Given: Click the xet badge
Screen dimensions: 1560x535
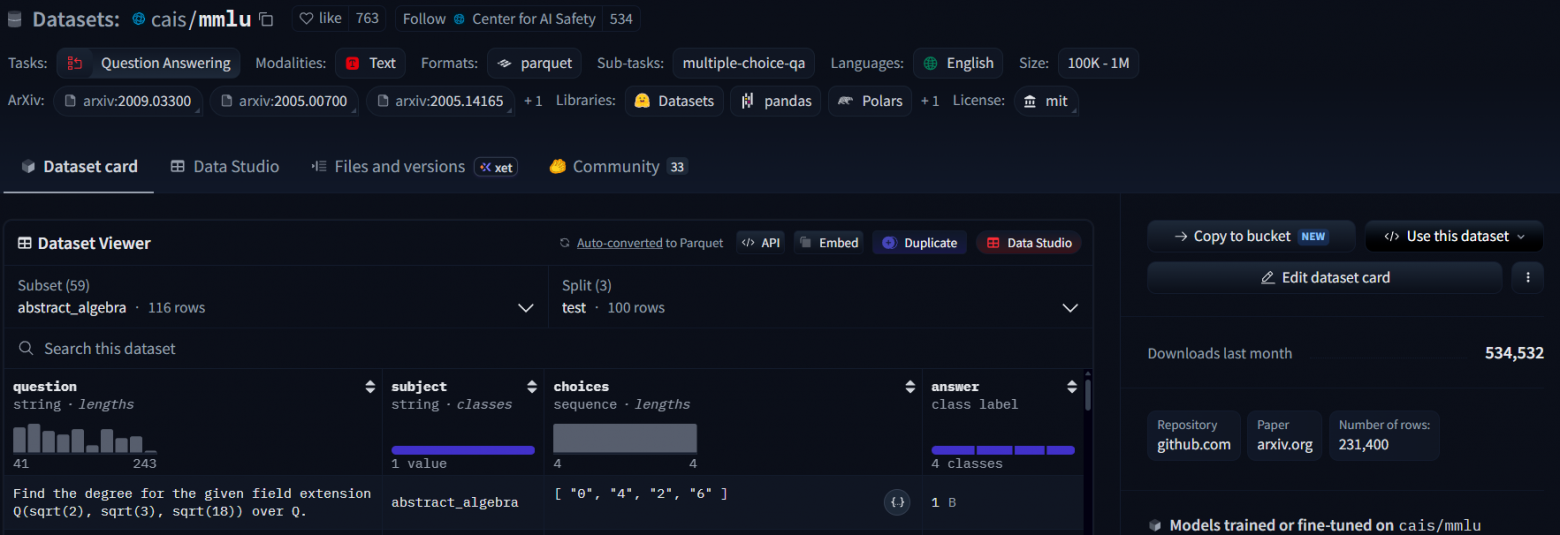Looking at the screenshot, I should [x=496, y=167].
